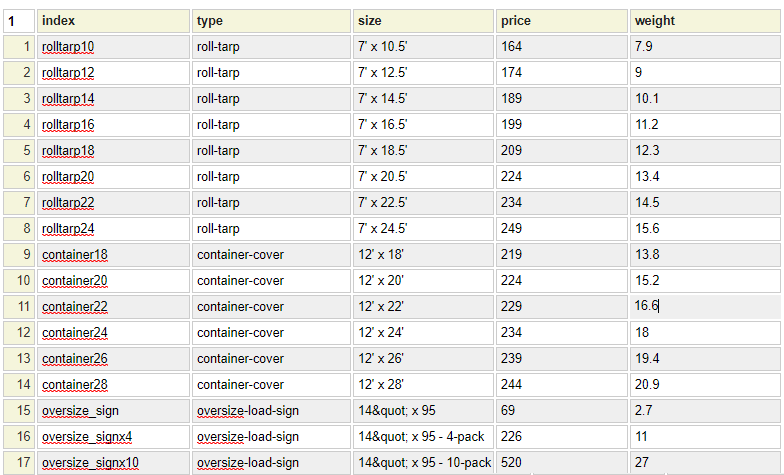Image resolution: width=784 pixels, height=475 pixels.
Task: Click the top-left corner cell above row numbers
Action: pos(19,21)
